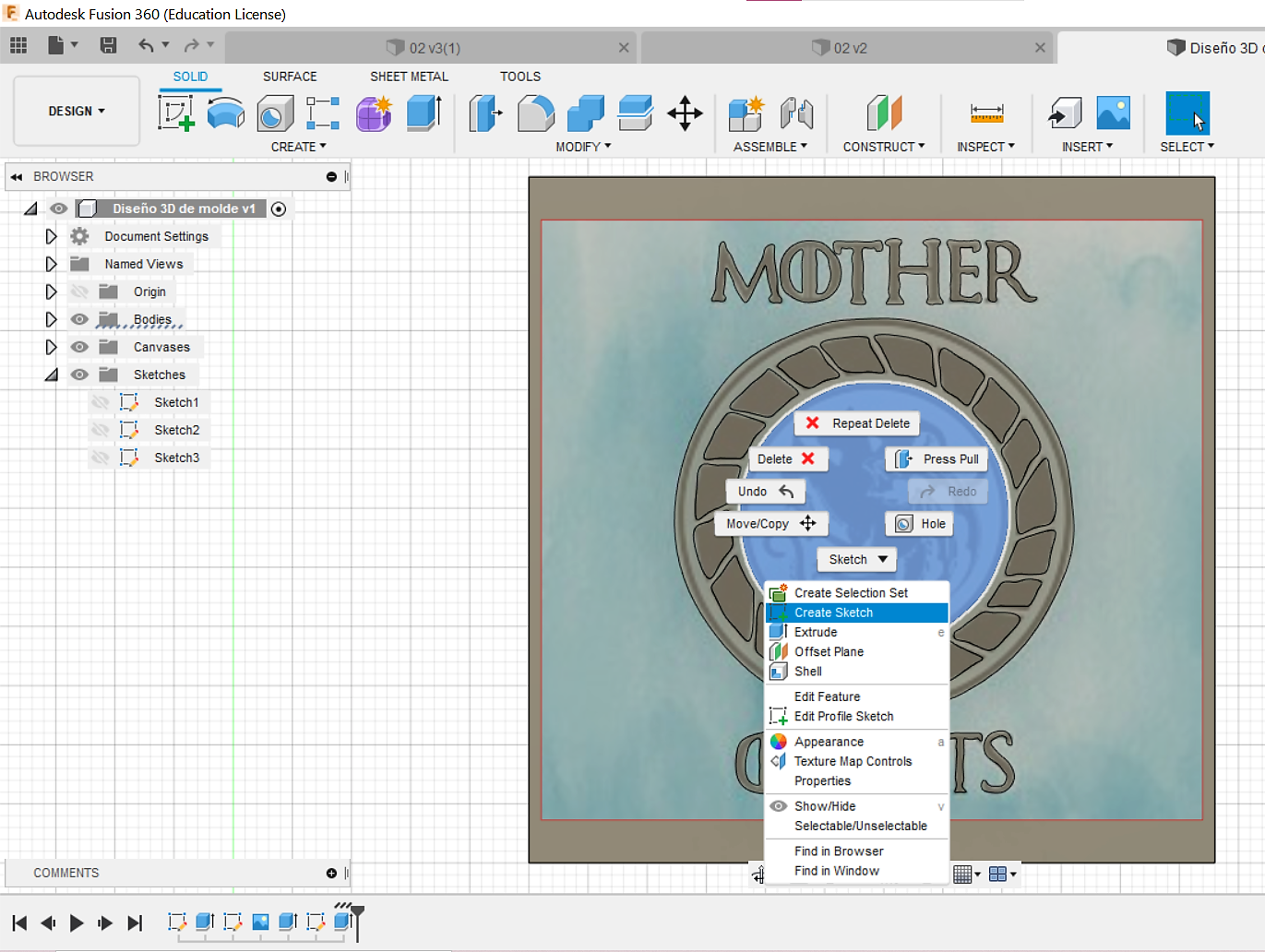Select the blue Box tool icon
The height and width of the screenshot is (952, 1265).
(x=424, y=113)
